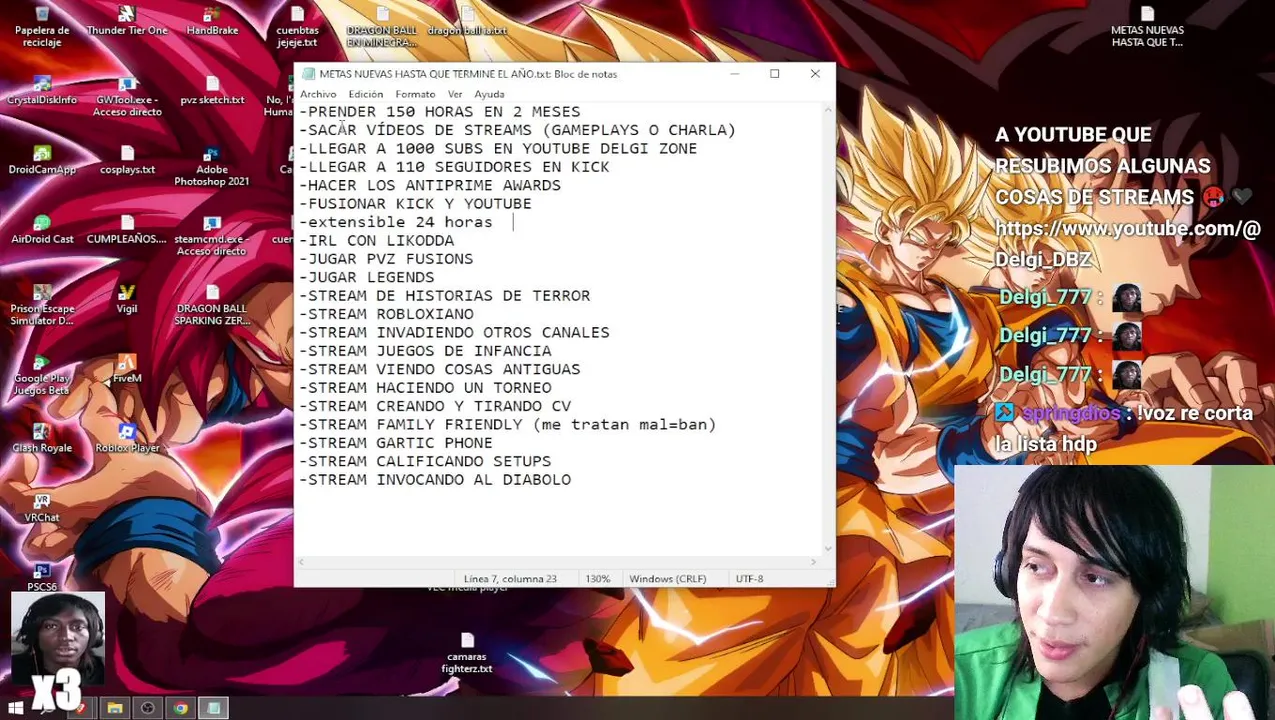Select the cosplays.txt desktop file
Viewport: 1275px width, 720px height.
(127, 160)
